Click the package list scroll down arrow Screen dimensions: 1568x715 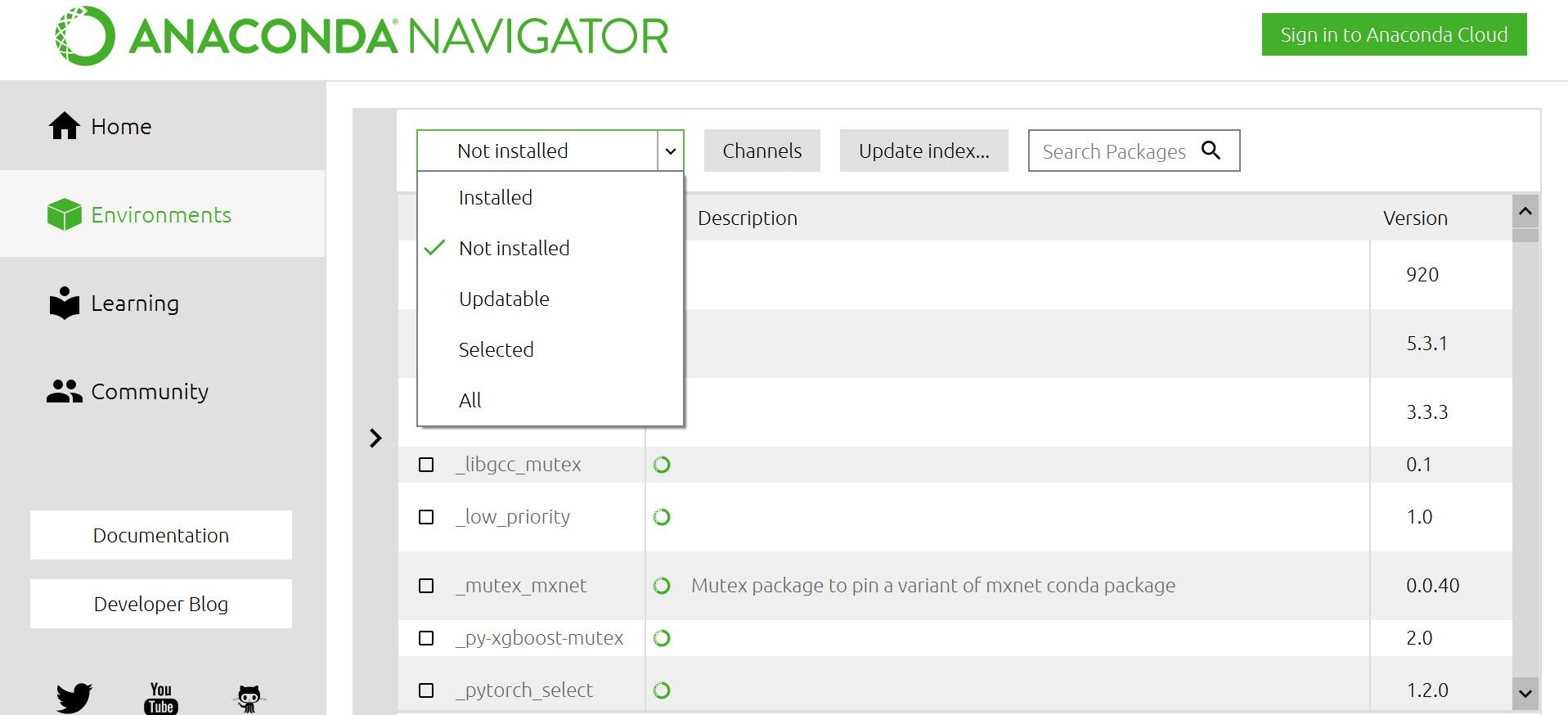(x=1525, y=694)
